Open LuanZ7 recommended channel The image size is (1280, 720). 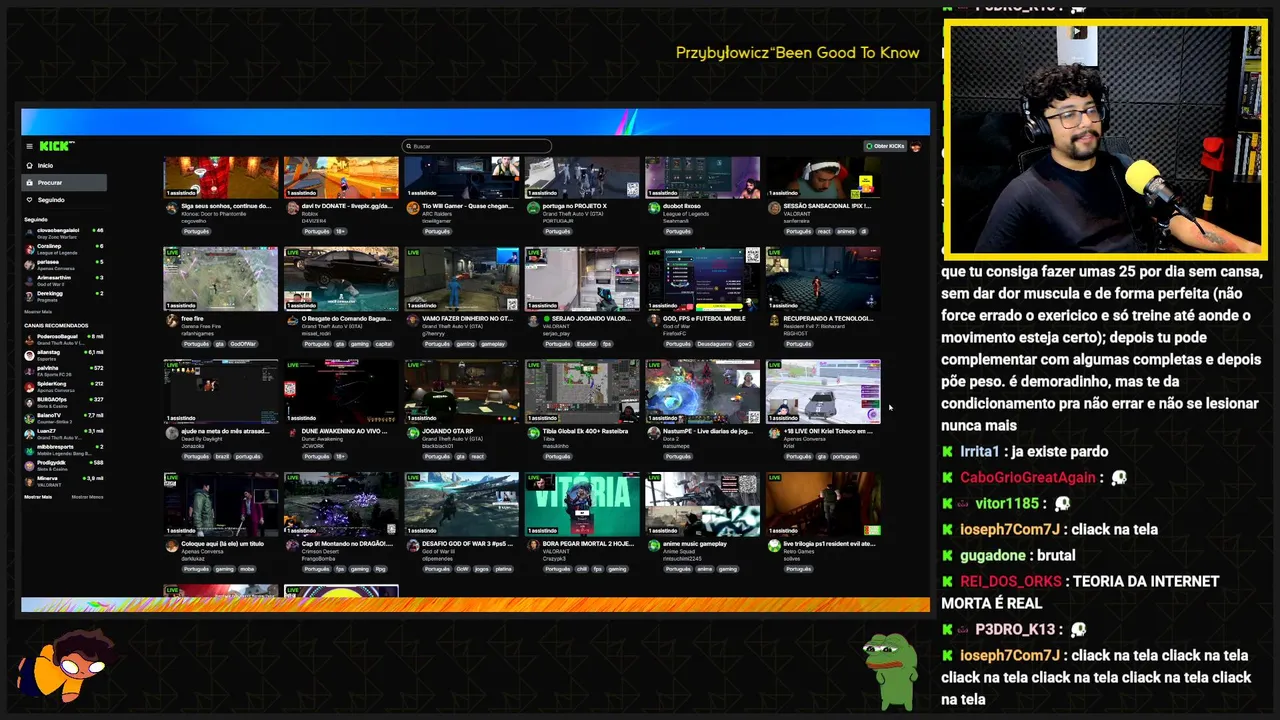(x=65, y=432)
